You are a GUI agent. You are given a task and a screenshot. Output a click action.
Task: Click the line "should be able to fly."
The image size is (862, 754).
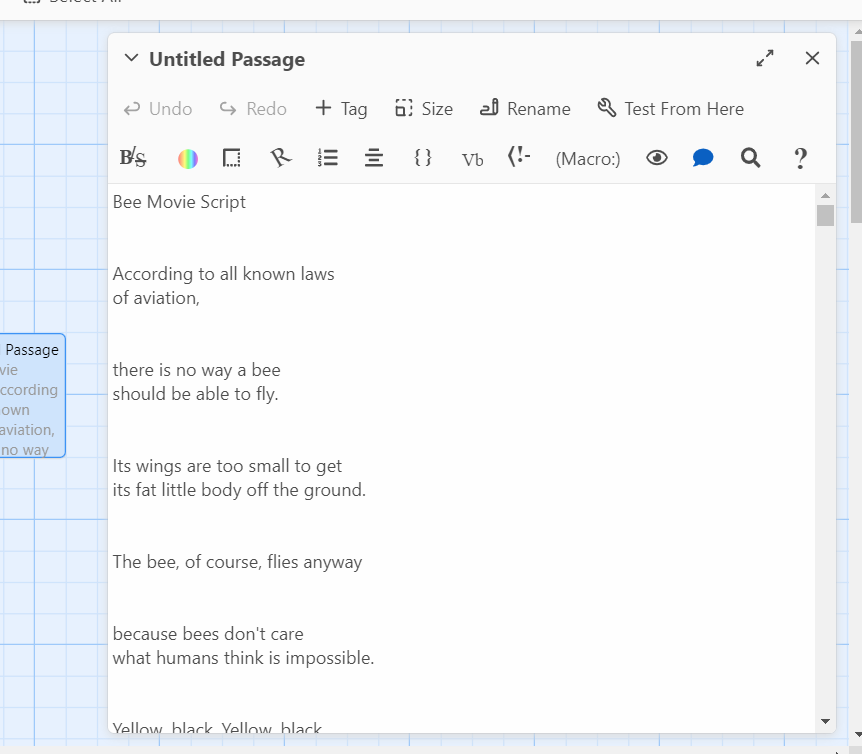coord(195,394)
